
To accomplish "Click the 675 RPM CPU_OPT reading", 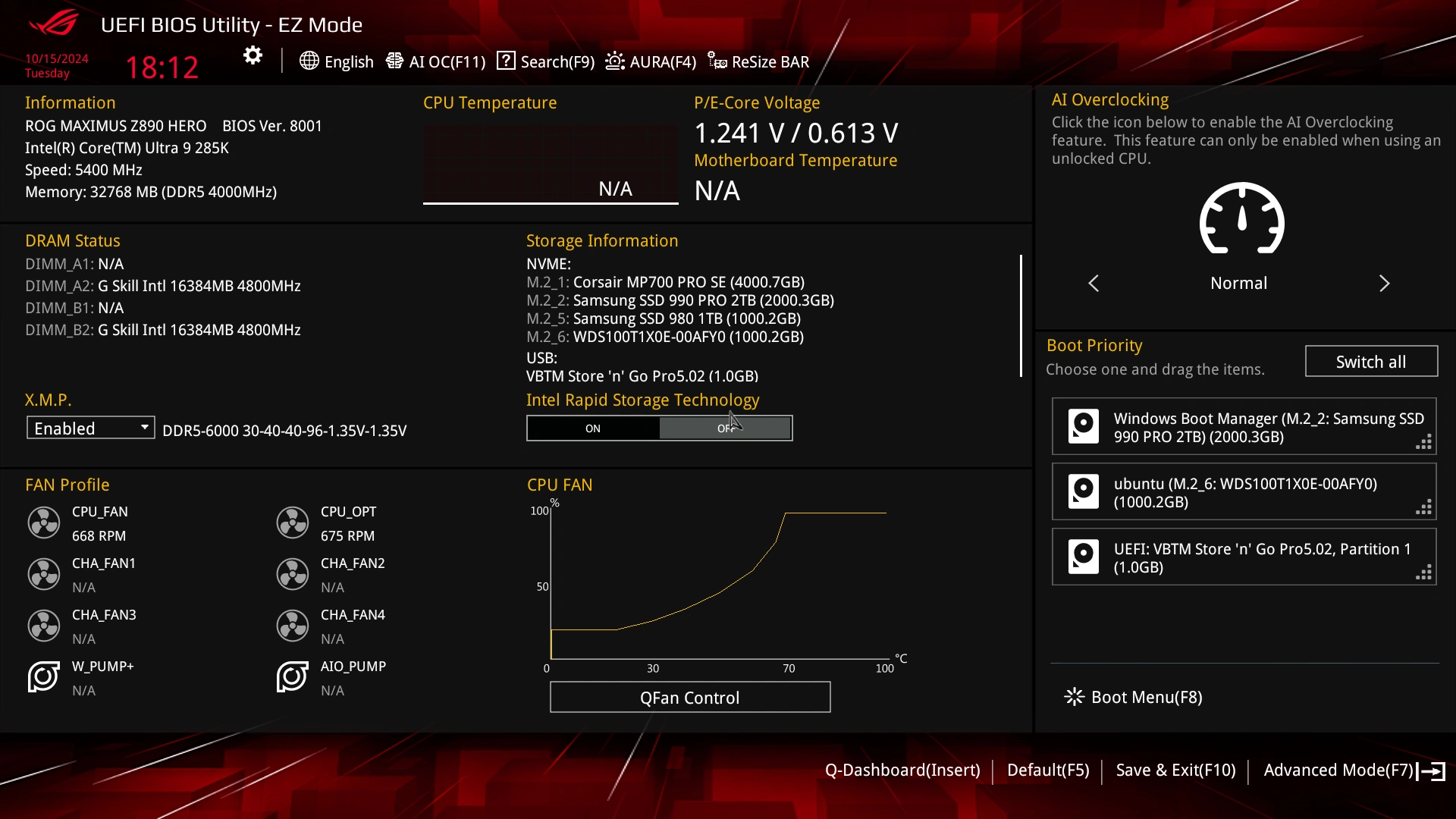I will (347, 536).
